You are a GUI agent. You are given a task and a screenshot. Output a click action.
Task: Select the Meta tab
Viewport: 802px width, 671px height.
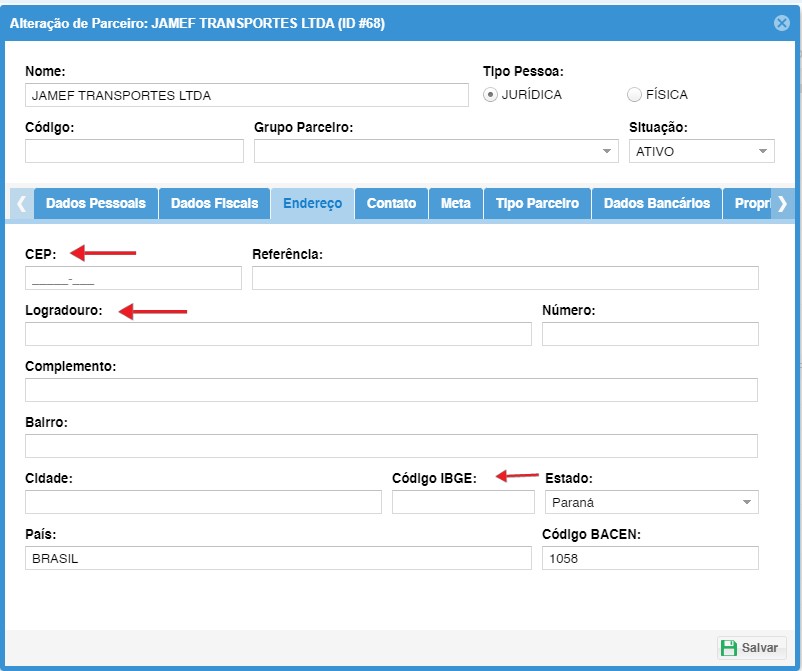coord(456,203)
